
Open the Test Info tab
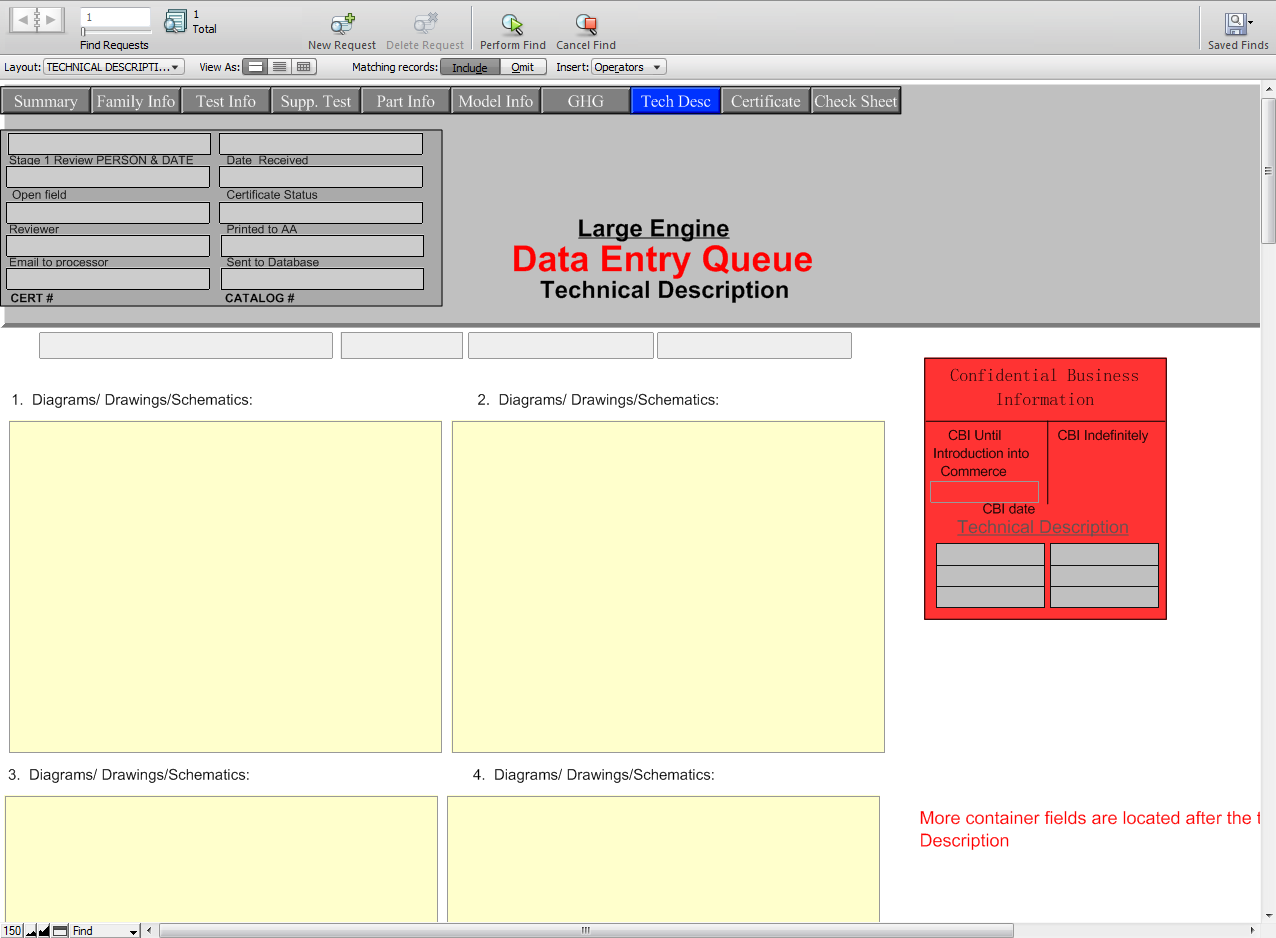pos(226,101)
